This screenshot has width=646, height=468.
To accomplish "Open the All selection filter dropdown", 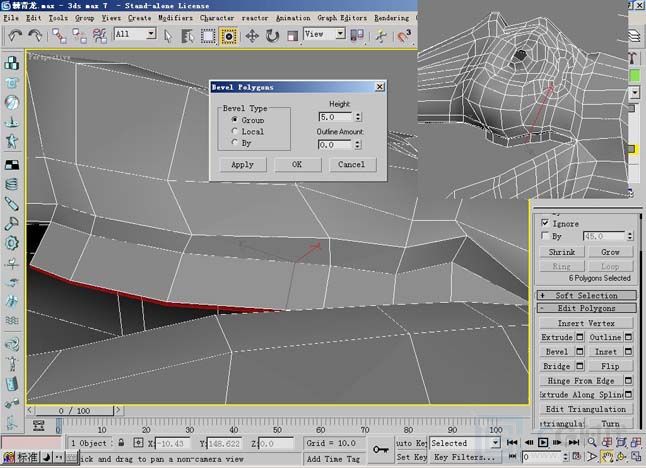I will click(x=152, y=34).
